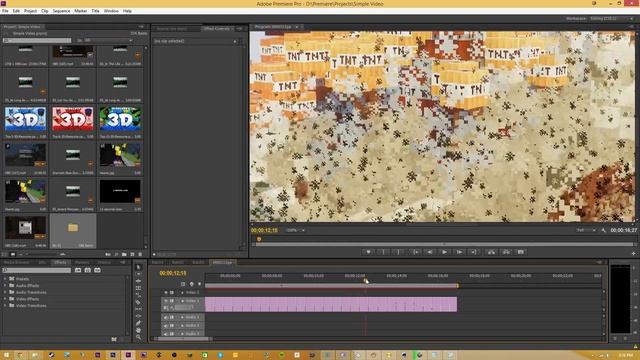Click the timeline horizontal zoom scrollbar
The width and height of the screenshot is (640, 360).
(x=183, y=339)
